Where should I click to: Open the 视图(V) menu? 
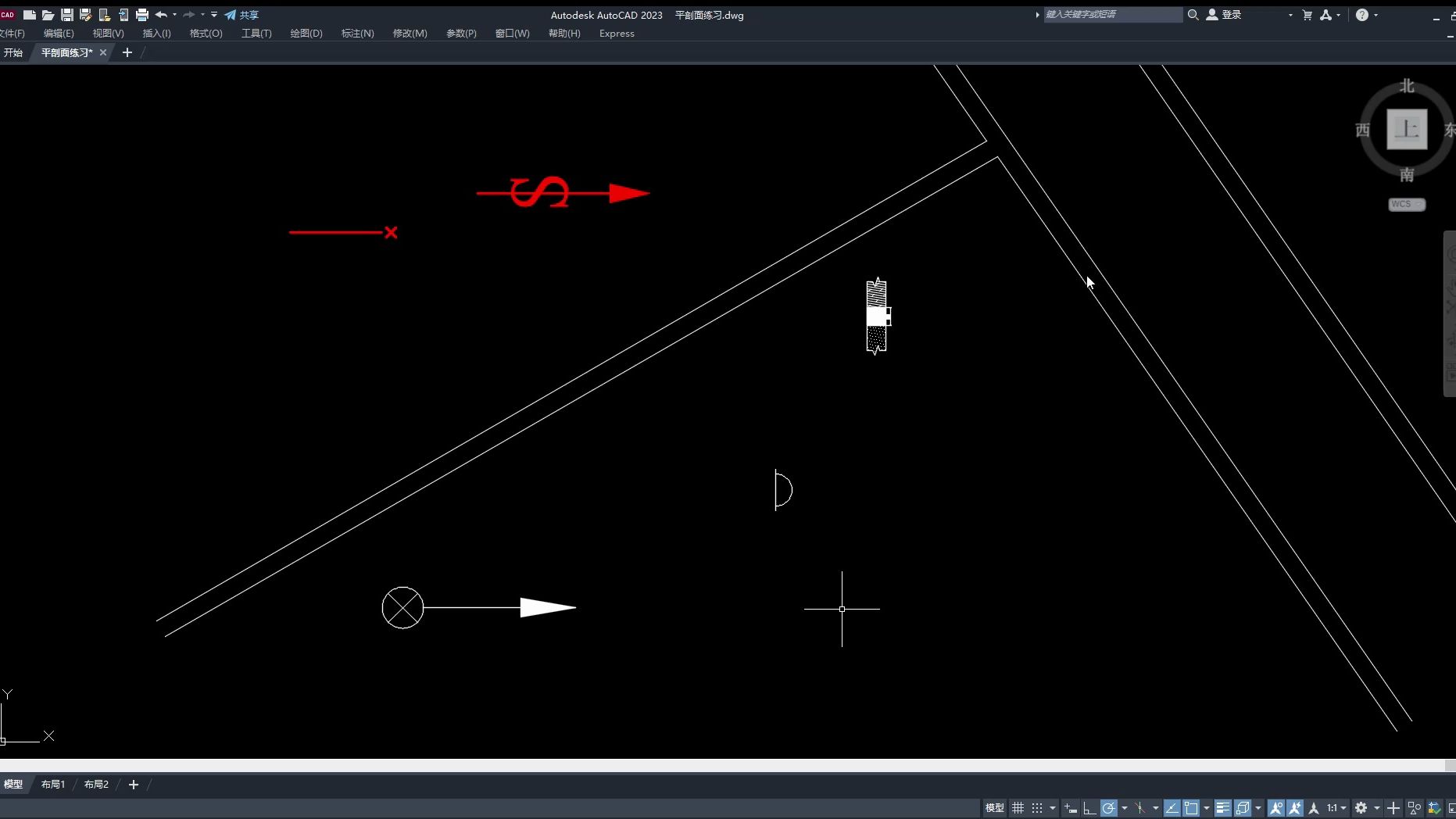(x=108, y=34)
